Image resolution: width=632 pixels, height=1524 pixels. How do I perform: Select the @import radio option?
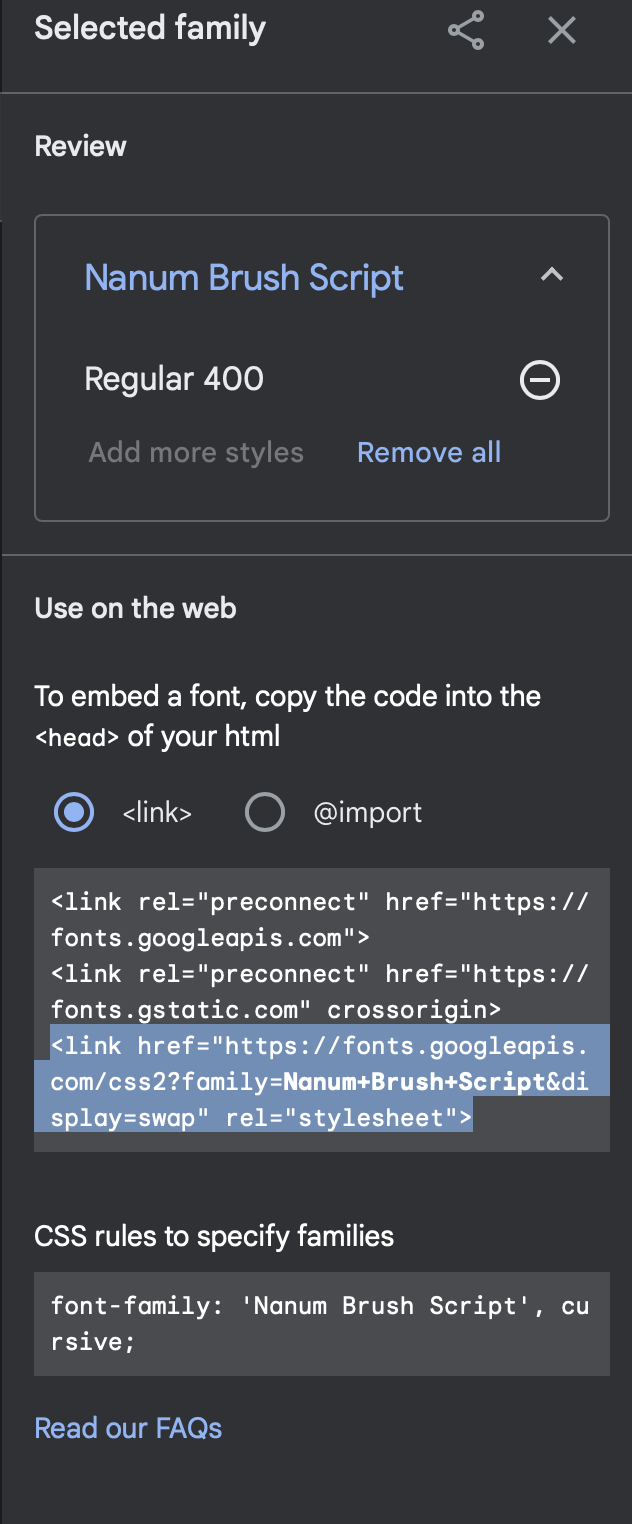pyautogui.click(x=265, y=812)
